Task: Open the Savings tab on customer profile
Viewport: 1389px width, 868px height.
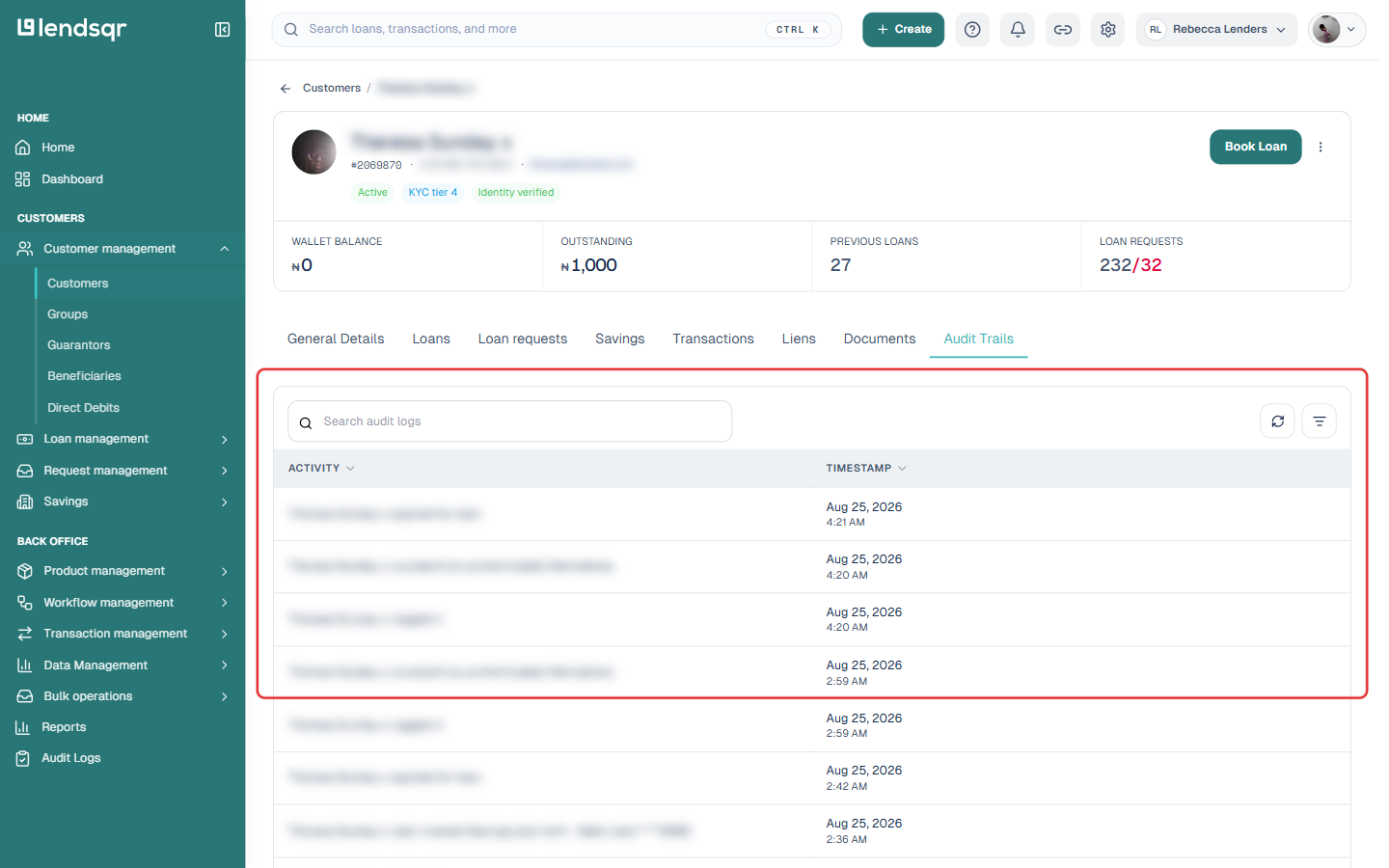Action: pos(620,339)
